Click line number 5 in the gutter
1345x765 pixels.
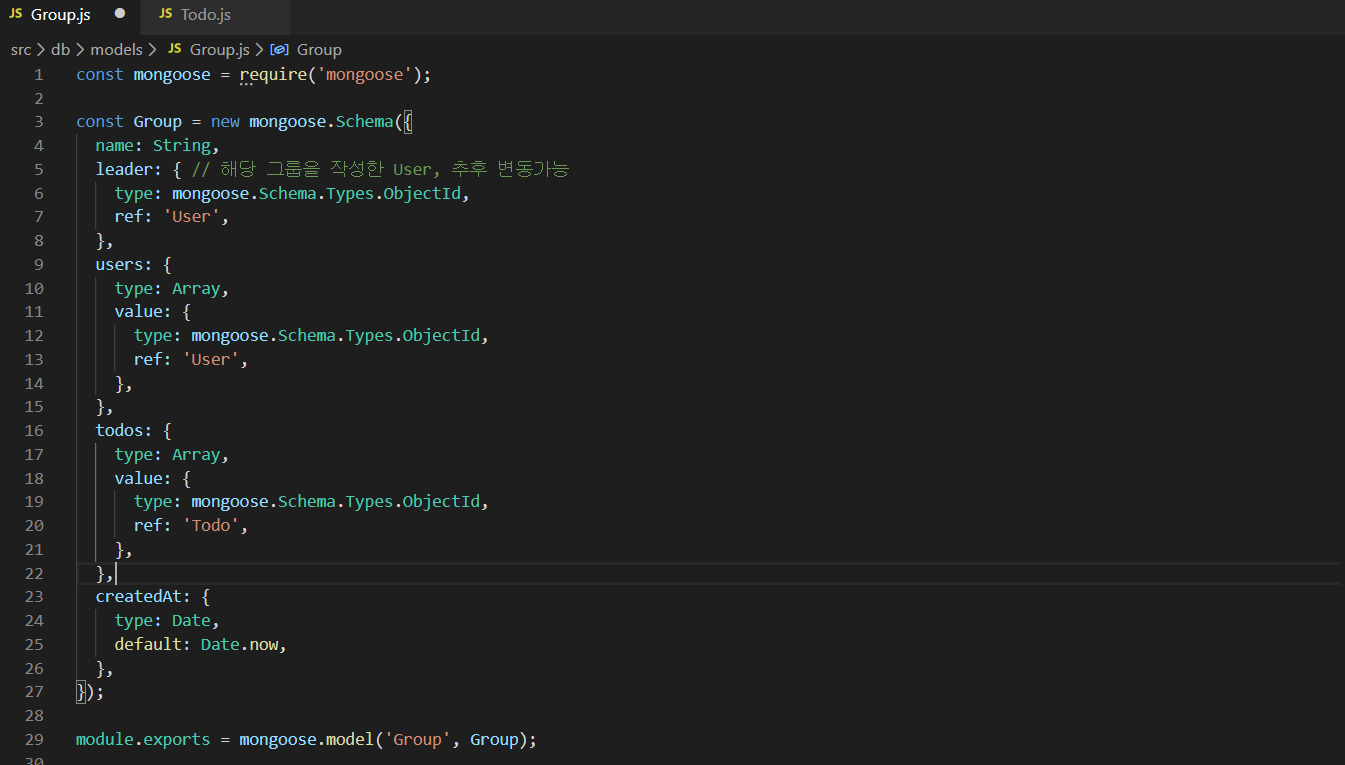coord(39,169)
